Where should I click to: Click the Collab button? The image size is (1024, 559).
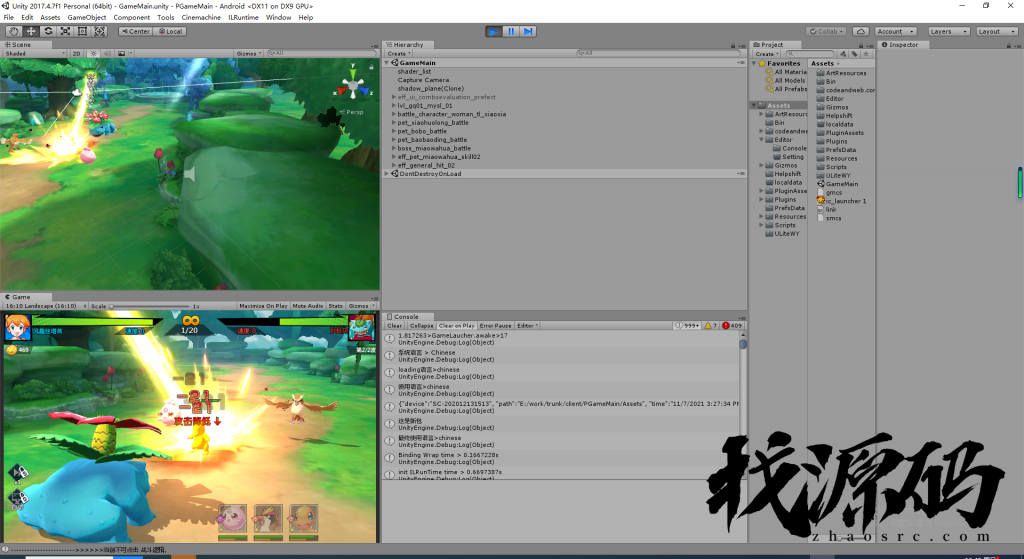coord(826,31)
